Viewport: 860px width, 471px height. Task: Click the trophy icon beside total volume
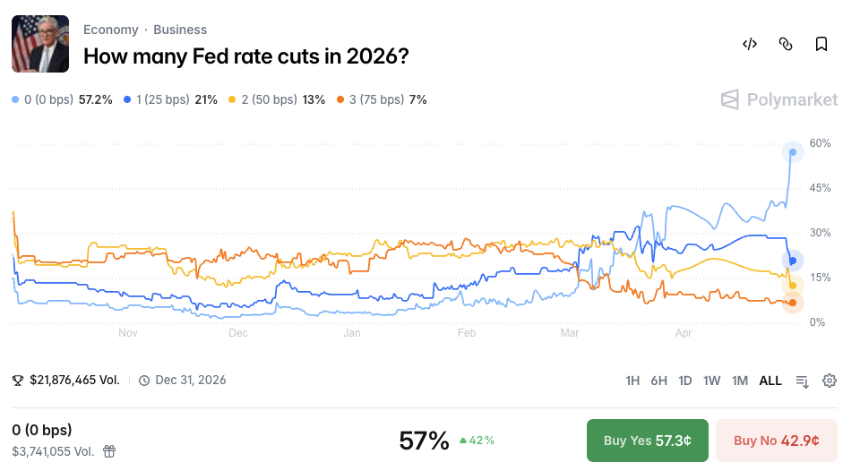(x=17, y=380)
